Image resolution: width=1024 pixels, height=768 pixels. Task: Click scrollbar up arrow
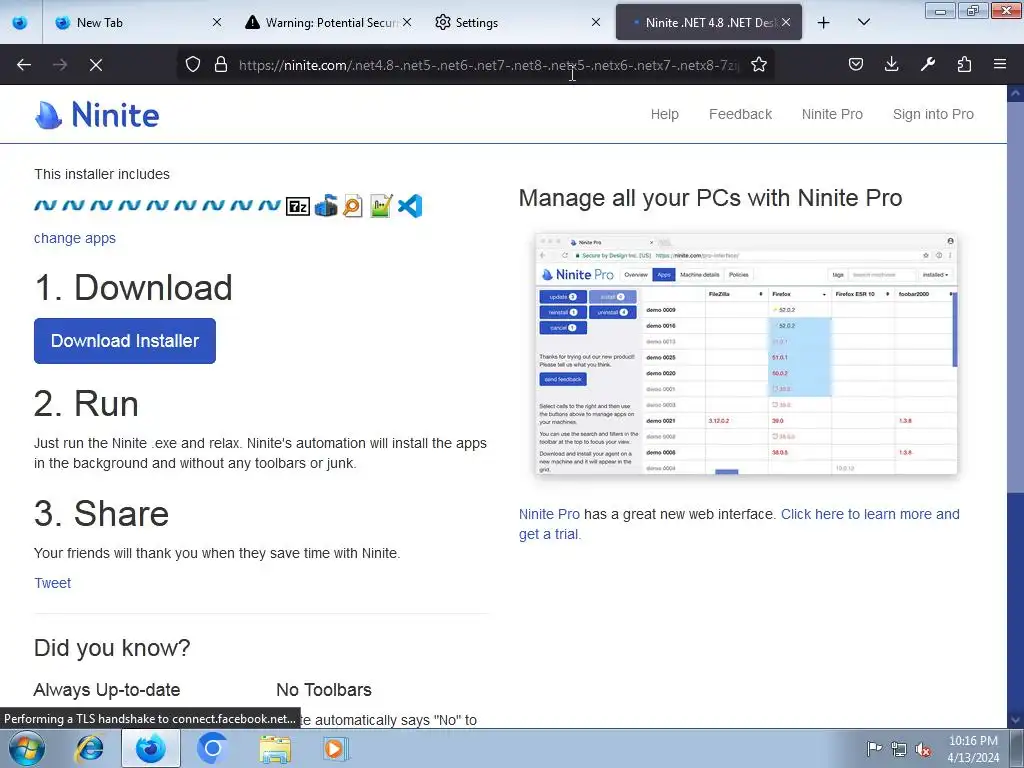pos(1015,93)
